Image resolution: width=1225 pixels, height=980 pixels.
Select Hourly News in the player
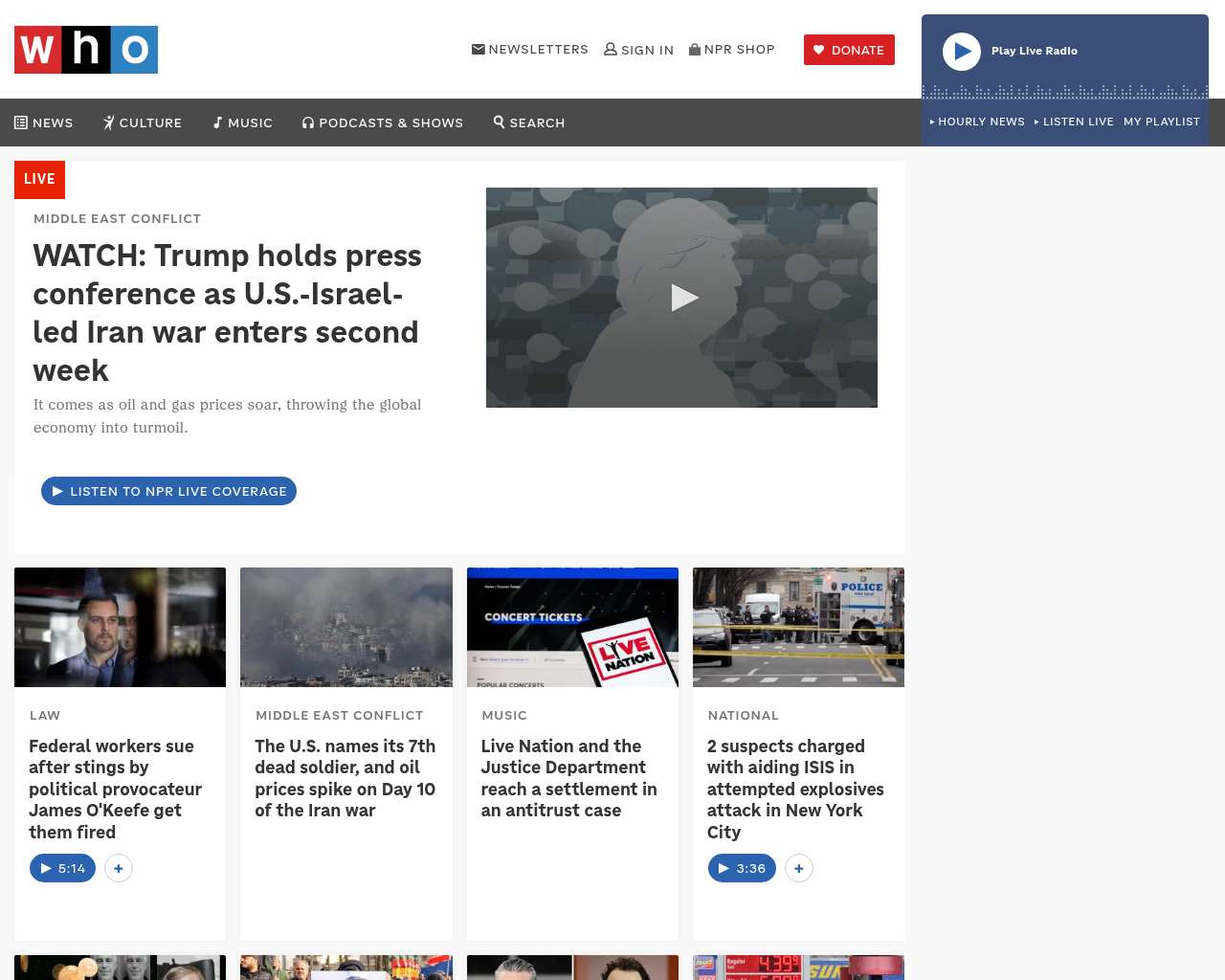pos(977,122)
